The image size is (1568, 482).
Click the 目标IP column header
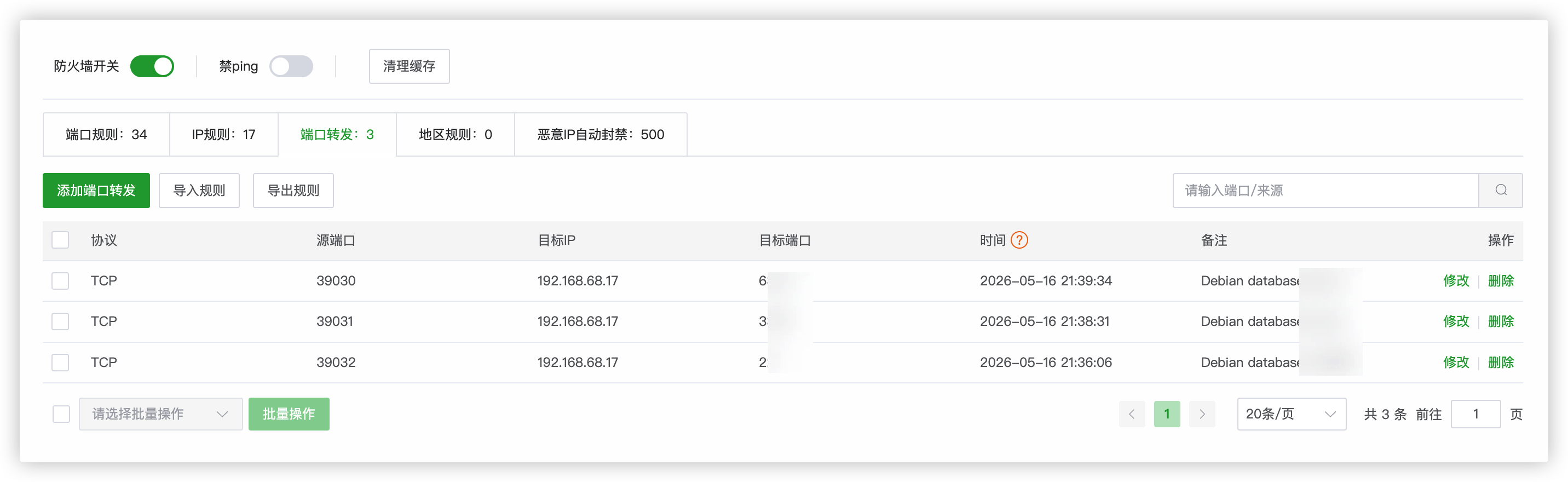(556, 240)
